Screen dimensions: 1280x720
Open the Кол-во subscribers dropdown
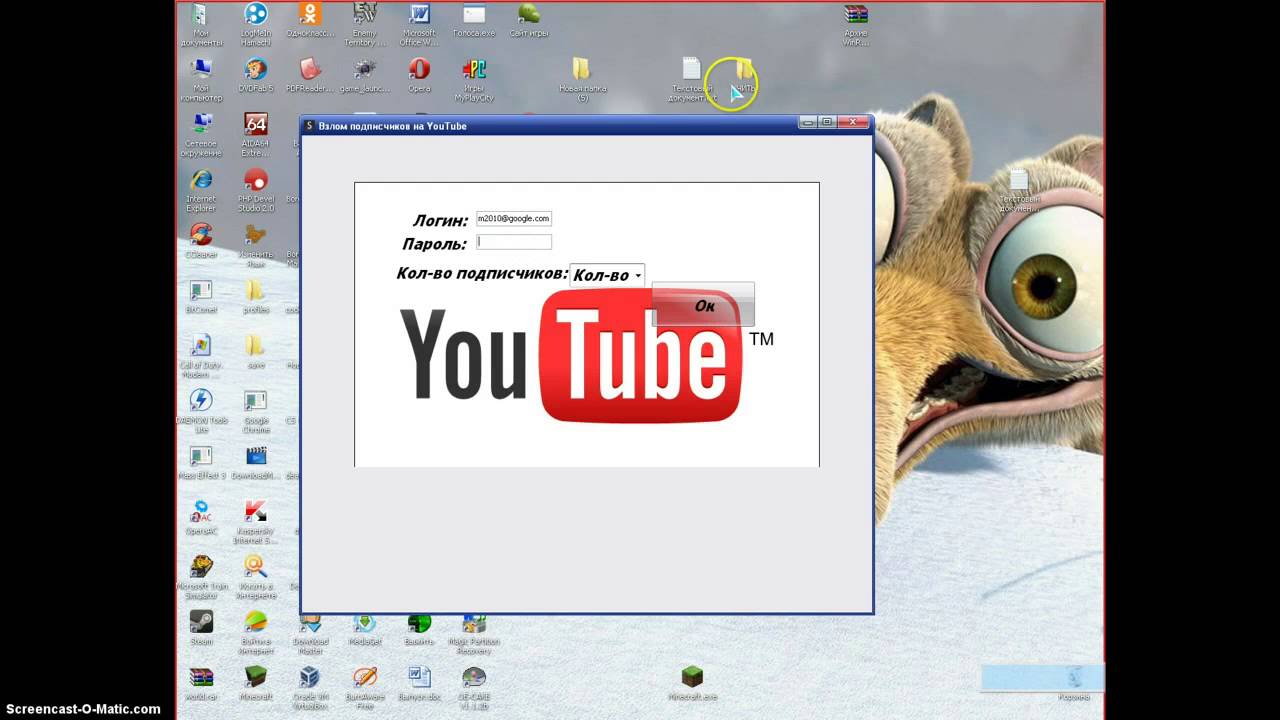click(x=607, y=275)
